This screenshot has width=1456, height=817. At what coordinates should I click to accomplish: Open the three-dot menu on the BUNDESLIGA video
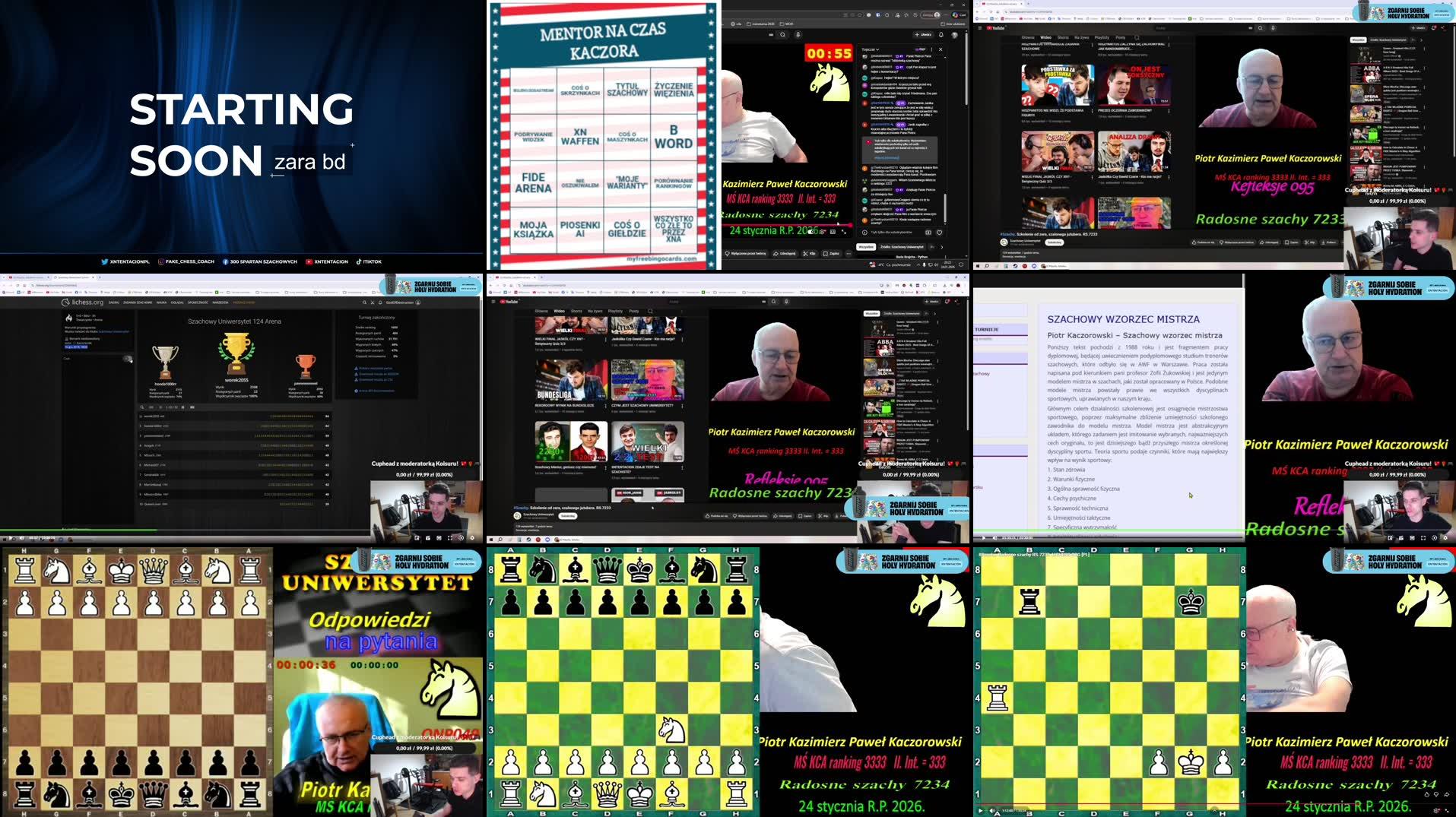tap(605, 407)
